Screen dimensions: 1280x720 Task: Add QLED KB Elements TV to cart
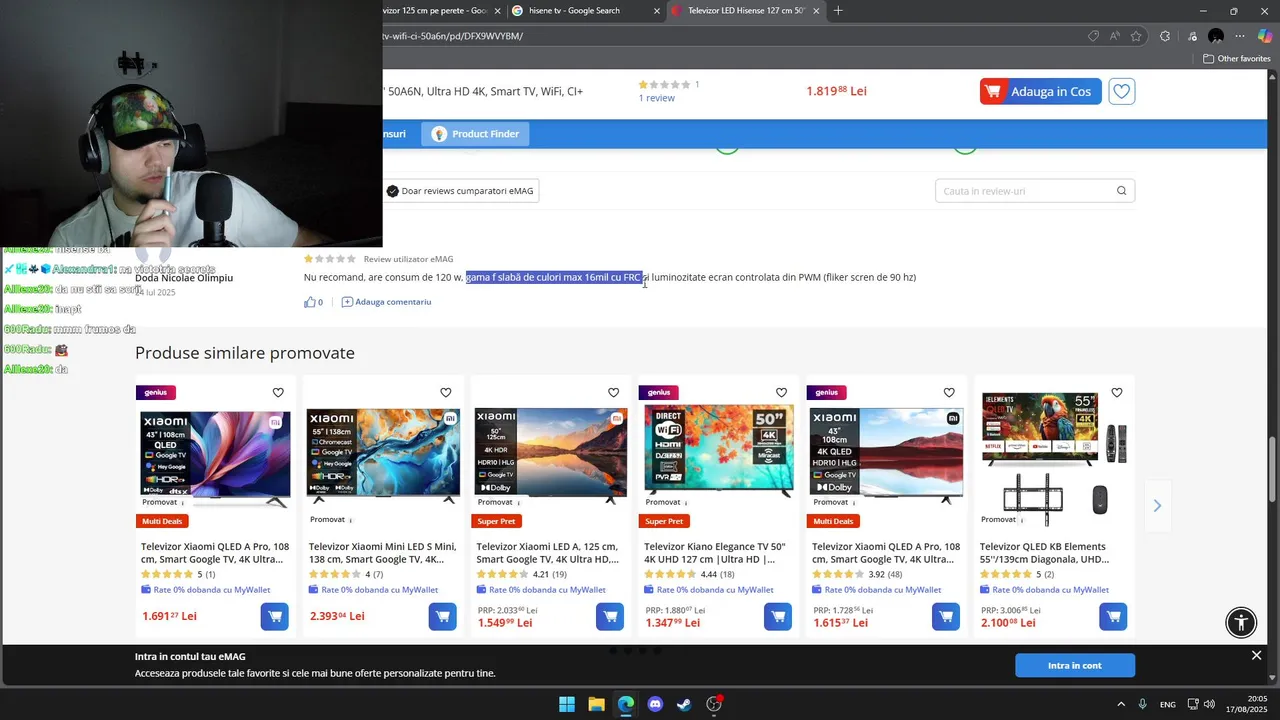click(1113, 617)
